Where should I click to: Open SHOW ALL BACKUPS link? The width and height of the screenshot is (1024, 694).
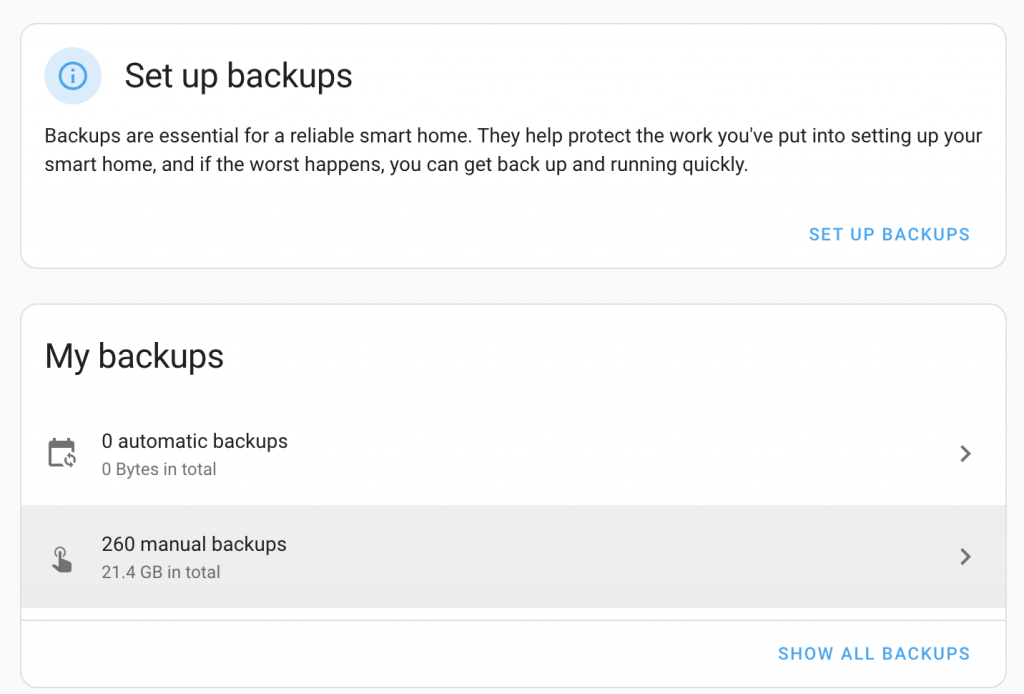click(x=873, y=653)
